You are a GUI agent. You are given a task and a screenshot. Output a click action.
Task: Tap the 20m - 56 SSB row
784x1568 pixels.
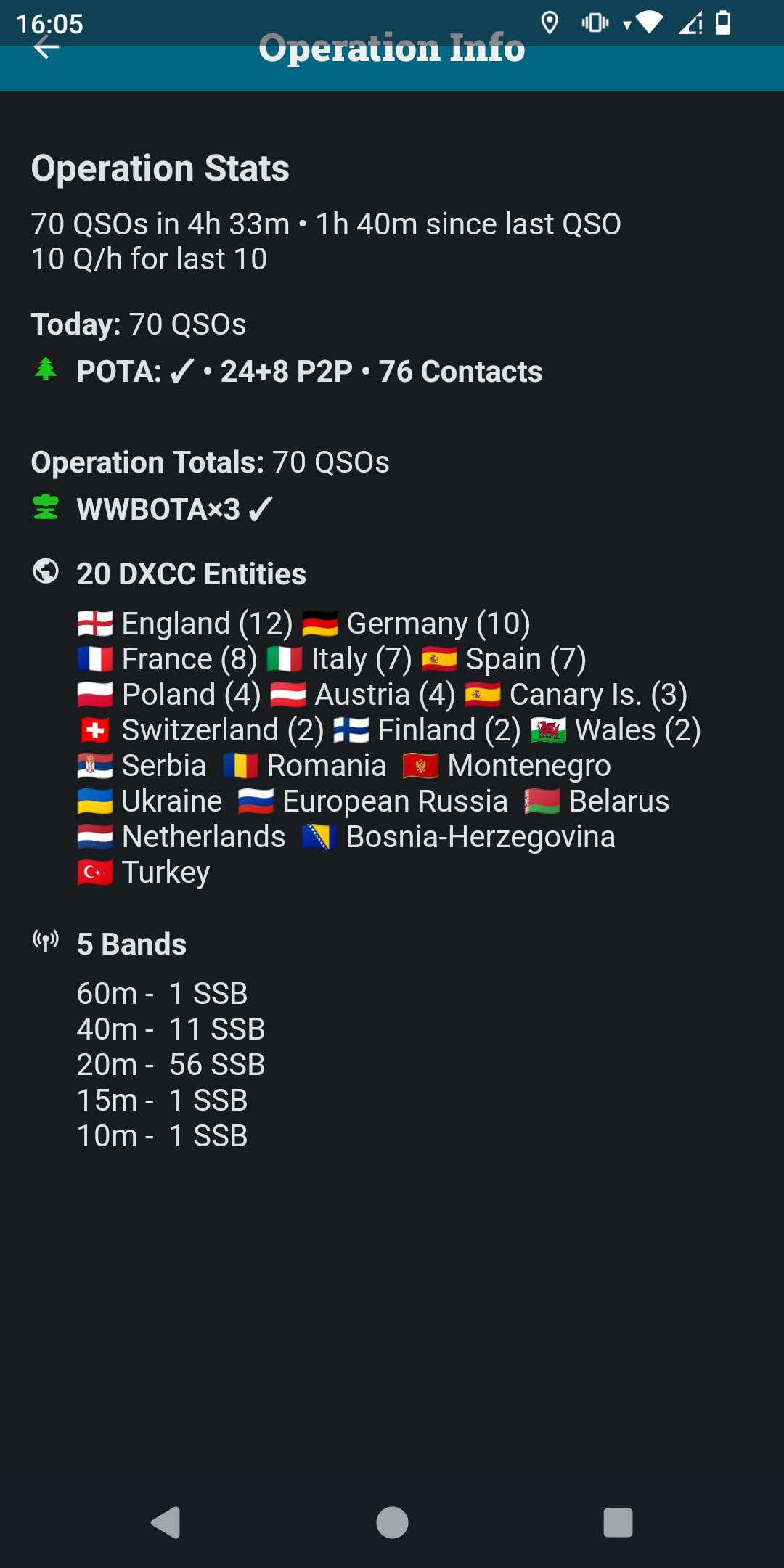pos(171,1065)
